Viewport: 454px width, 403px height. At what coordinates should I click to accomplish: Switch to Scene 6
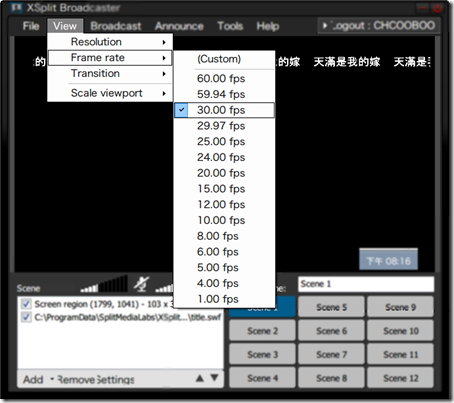tap(331, 331)
